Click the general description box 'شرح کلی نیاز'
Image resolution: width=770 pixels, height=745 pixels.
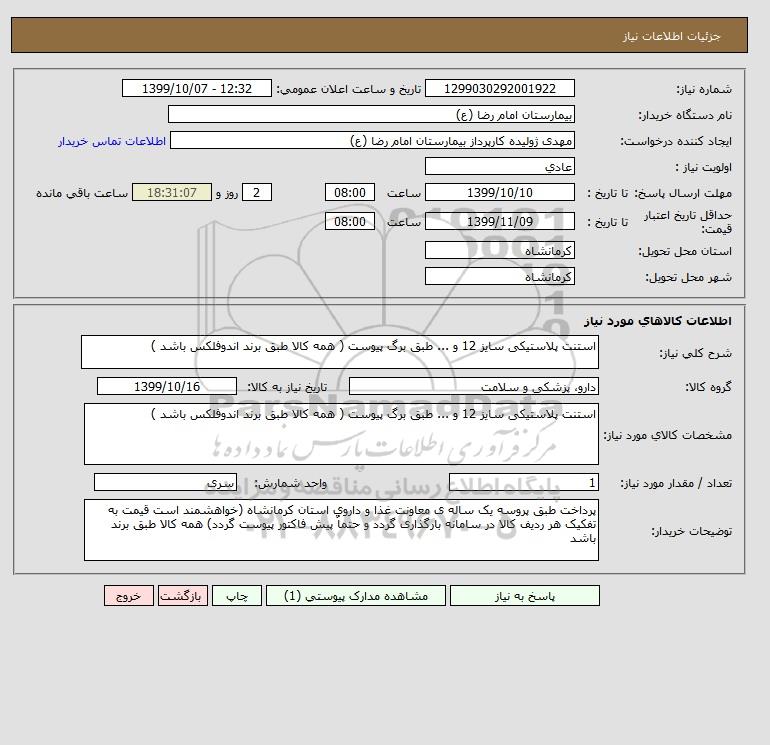[340, 352]
